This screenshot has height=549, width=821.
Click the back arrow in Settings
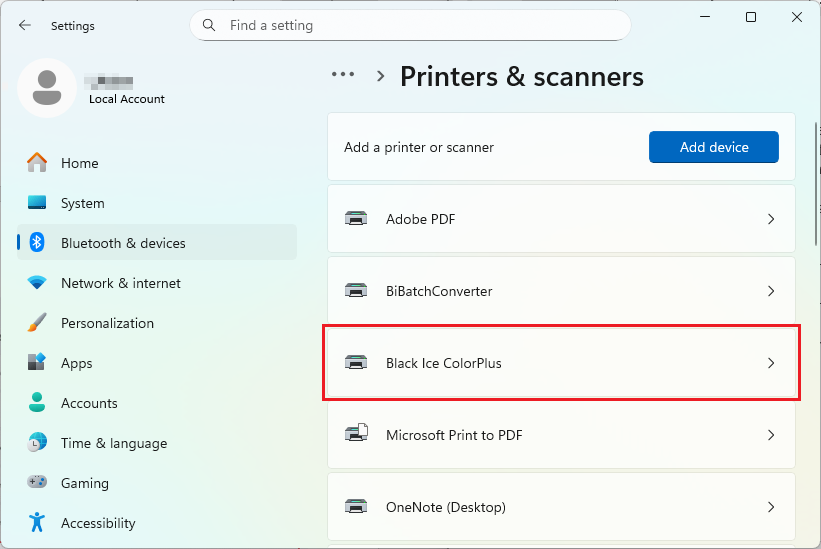point(25,26)
